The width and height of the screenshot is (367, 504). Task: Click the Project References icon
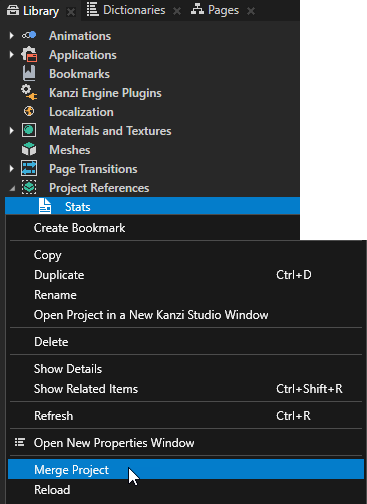click(29, 187)
